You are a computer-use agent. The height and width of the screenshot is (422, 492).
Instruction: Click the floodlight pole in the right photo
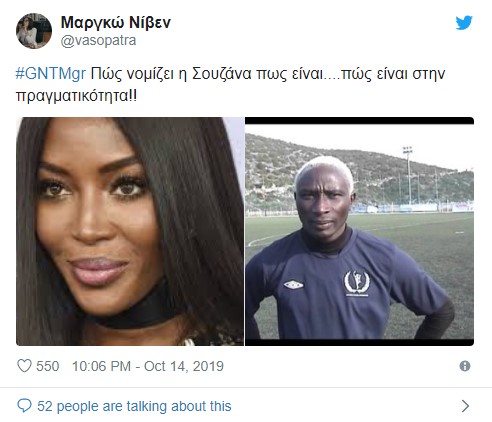click(408, 175)
